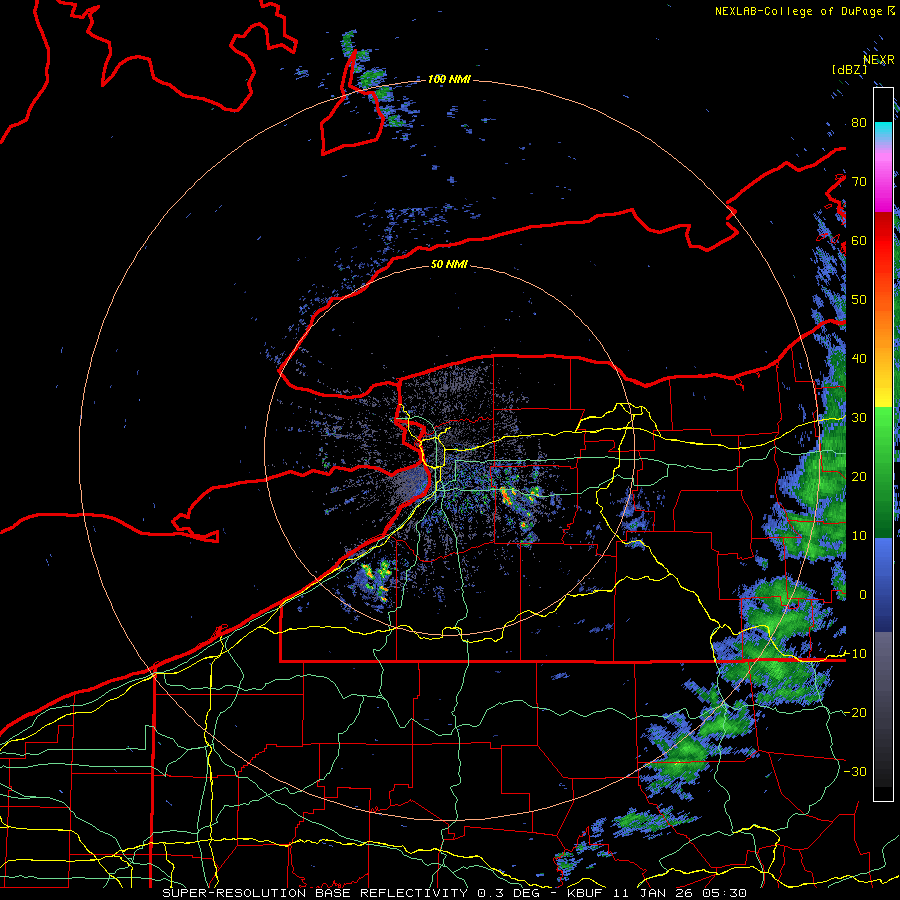Click the 100 NMI range ring label
900x900 pixels.
(449, 79)
